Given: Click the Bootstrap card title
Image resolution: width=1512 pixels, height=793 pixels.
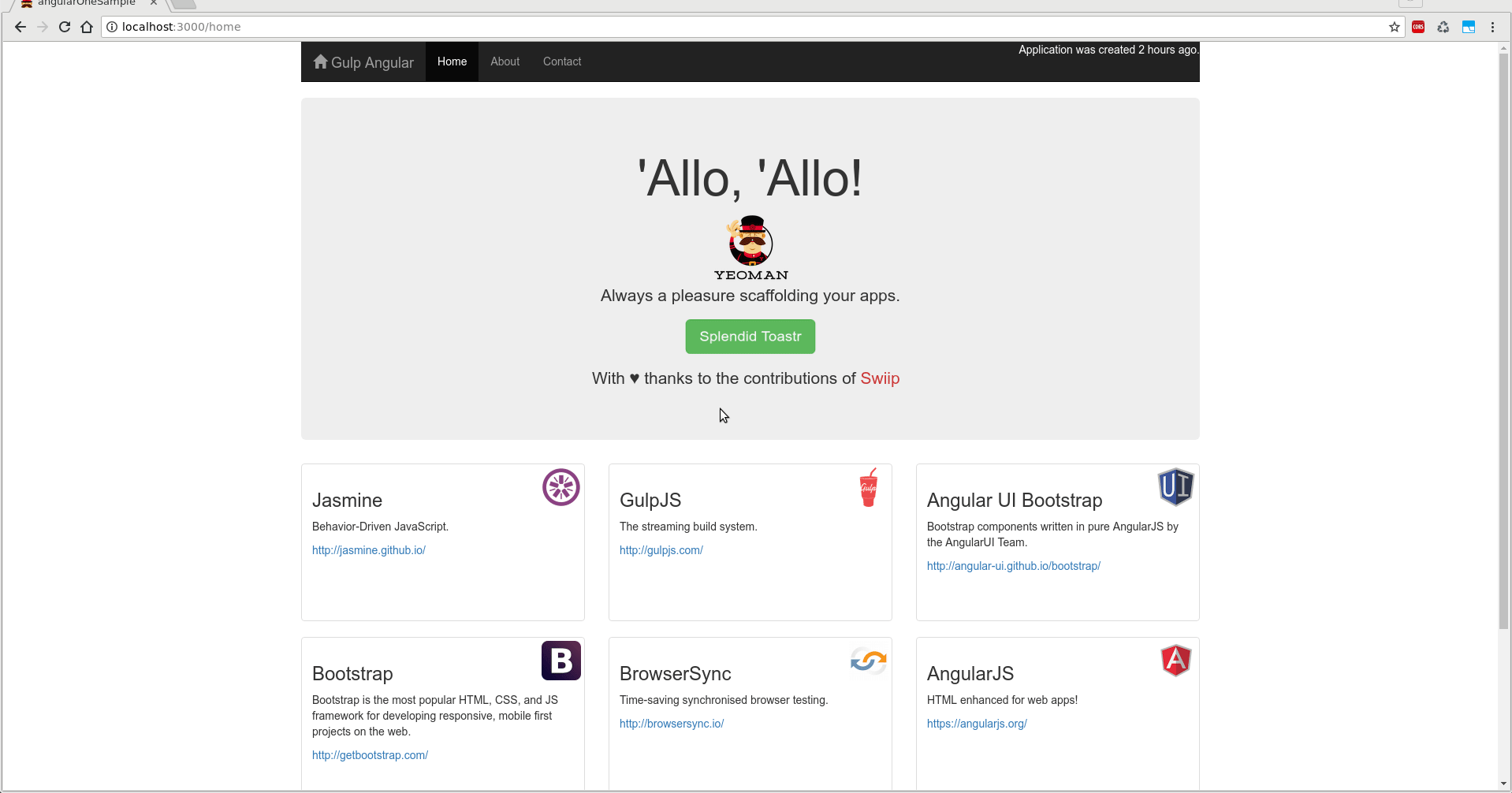Looking at the screenshot, I should pos(352,674).
